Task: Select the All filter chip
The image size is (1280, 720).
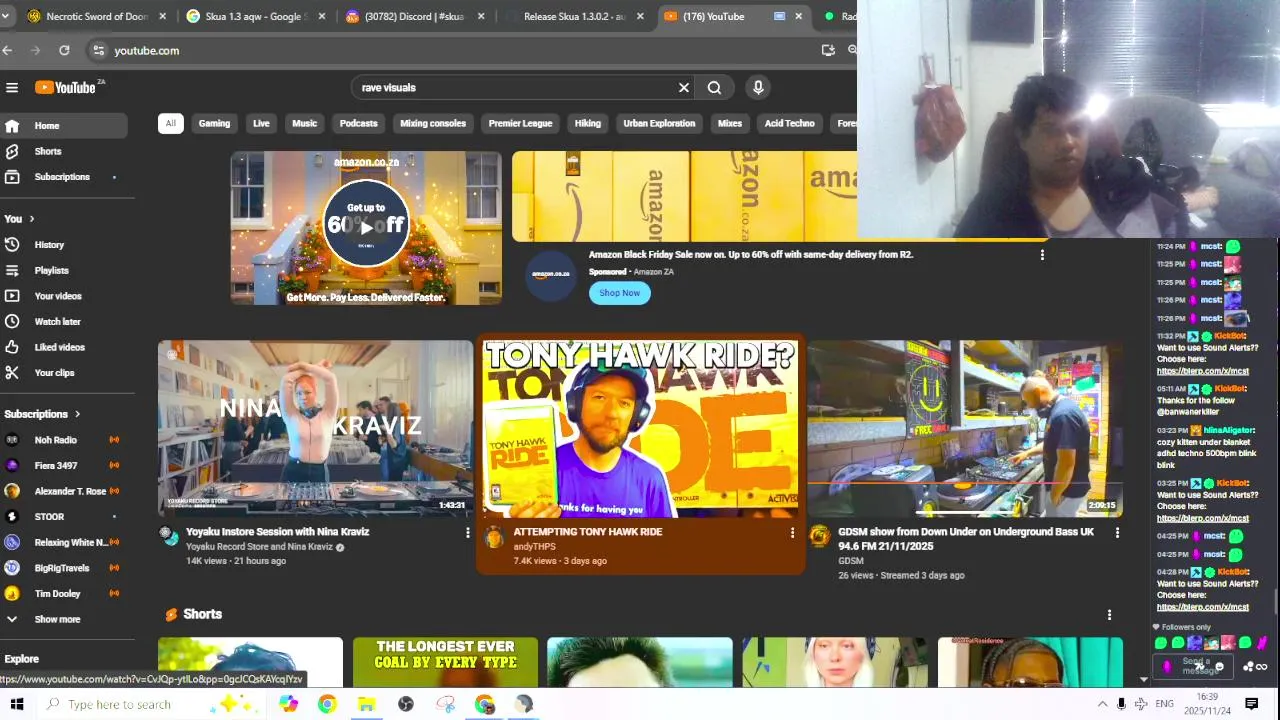Action: coord(170,124)
